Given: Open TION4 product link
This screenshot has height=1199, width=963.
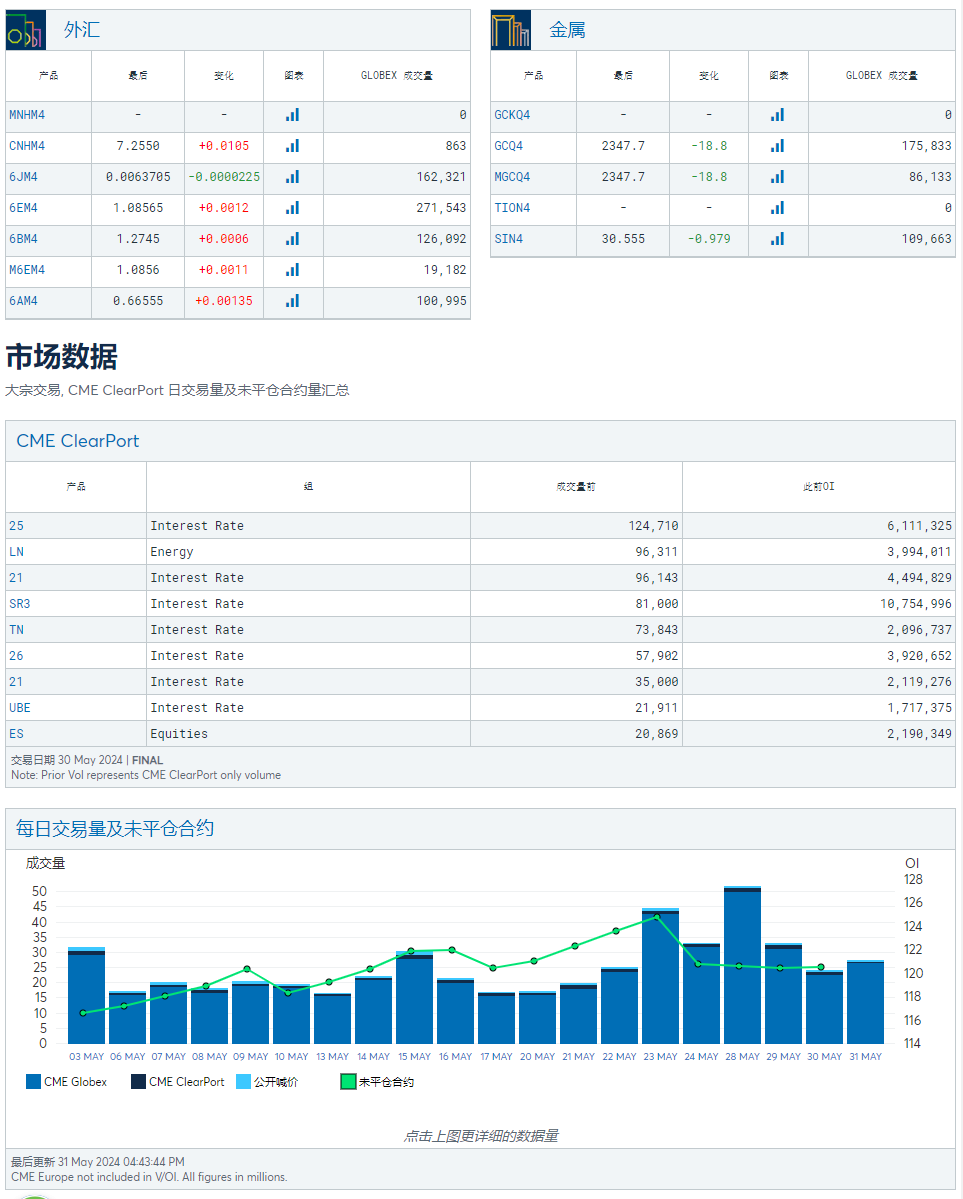Looking at the screenshot, I should tap(512, 208).
